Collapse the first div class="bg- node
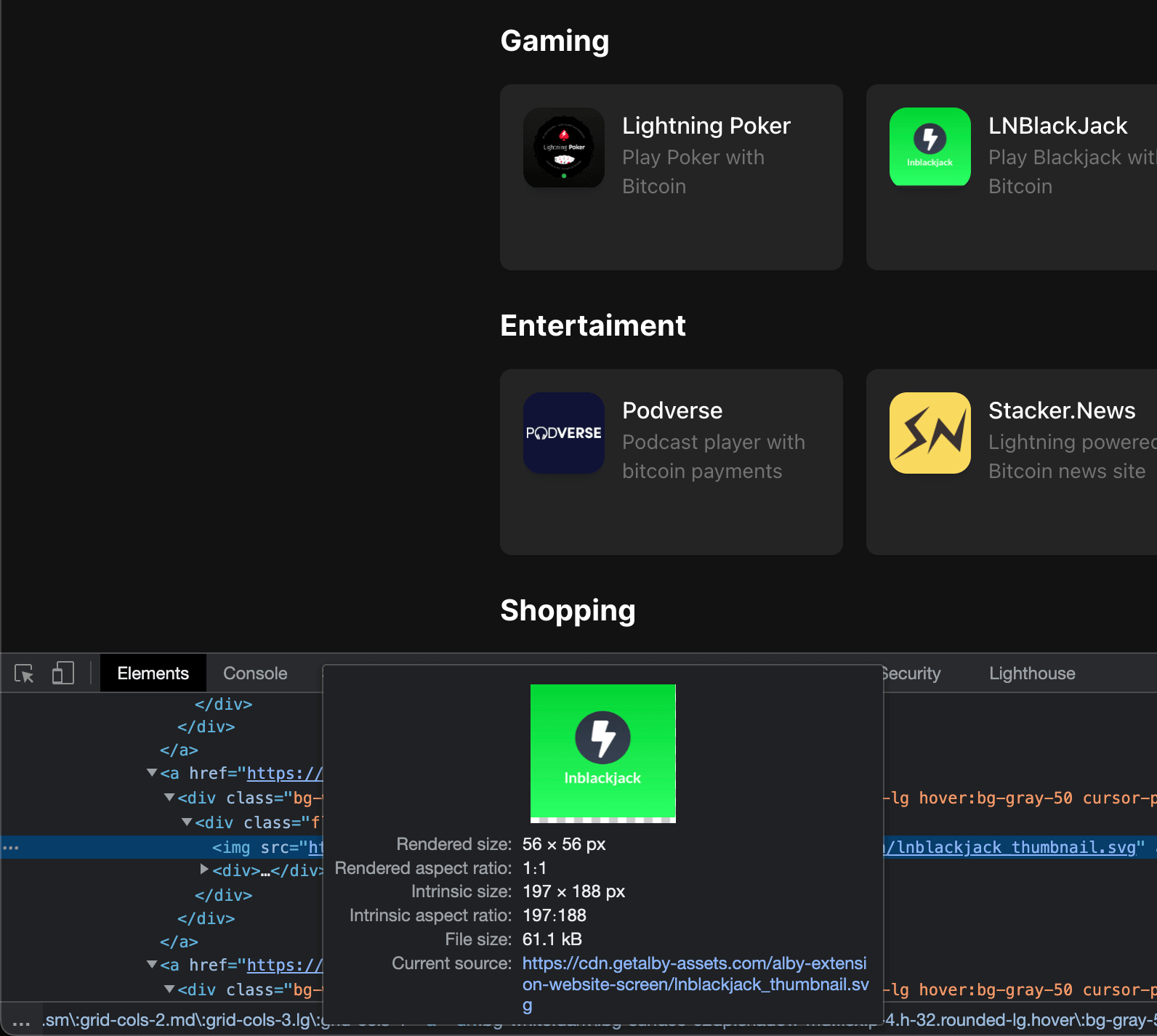This screenshot has width=1157, height=1036. [169, 798]
